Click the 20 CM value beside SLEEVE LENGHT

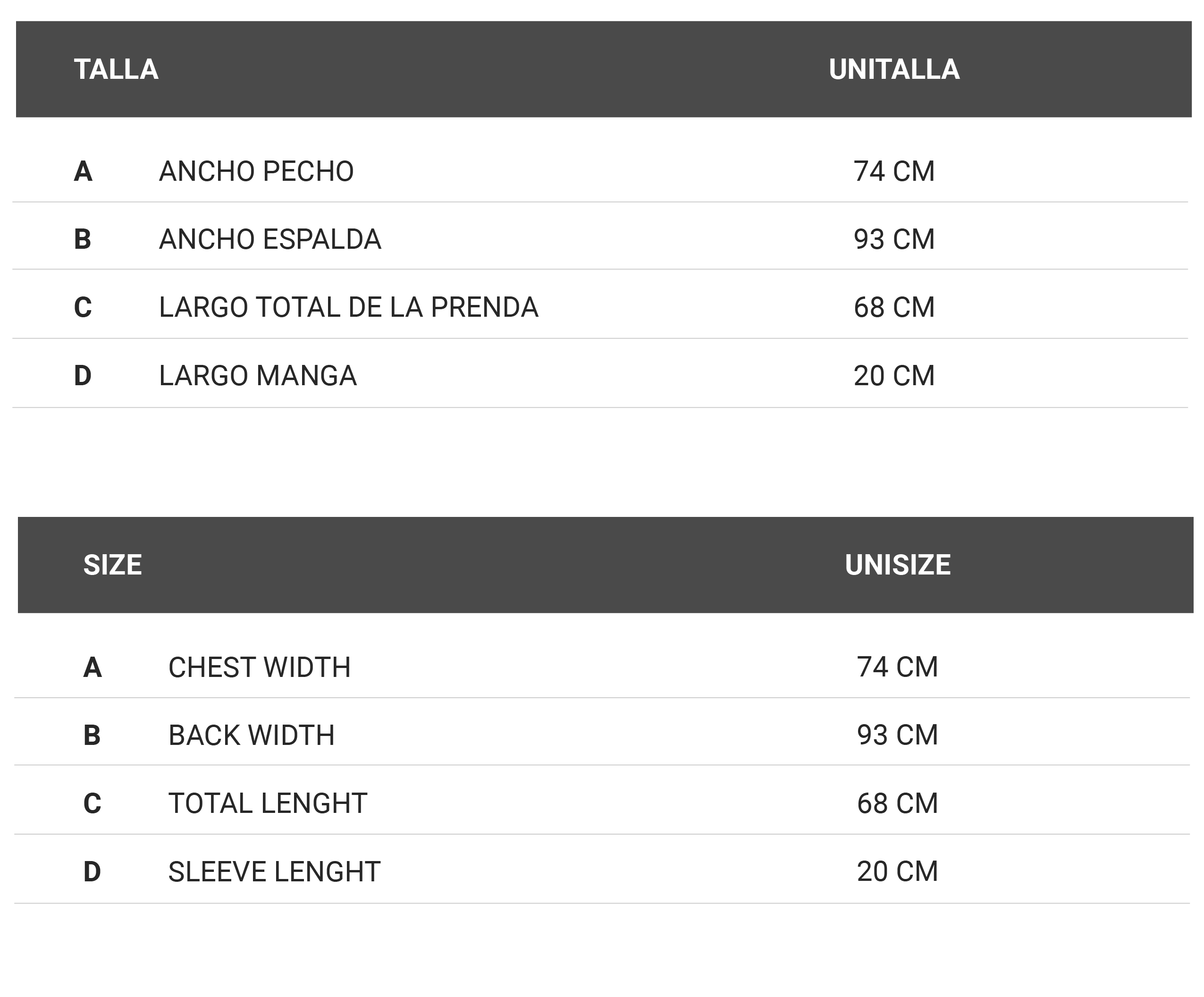(x=897, y=871)
